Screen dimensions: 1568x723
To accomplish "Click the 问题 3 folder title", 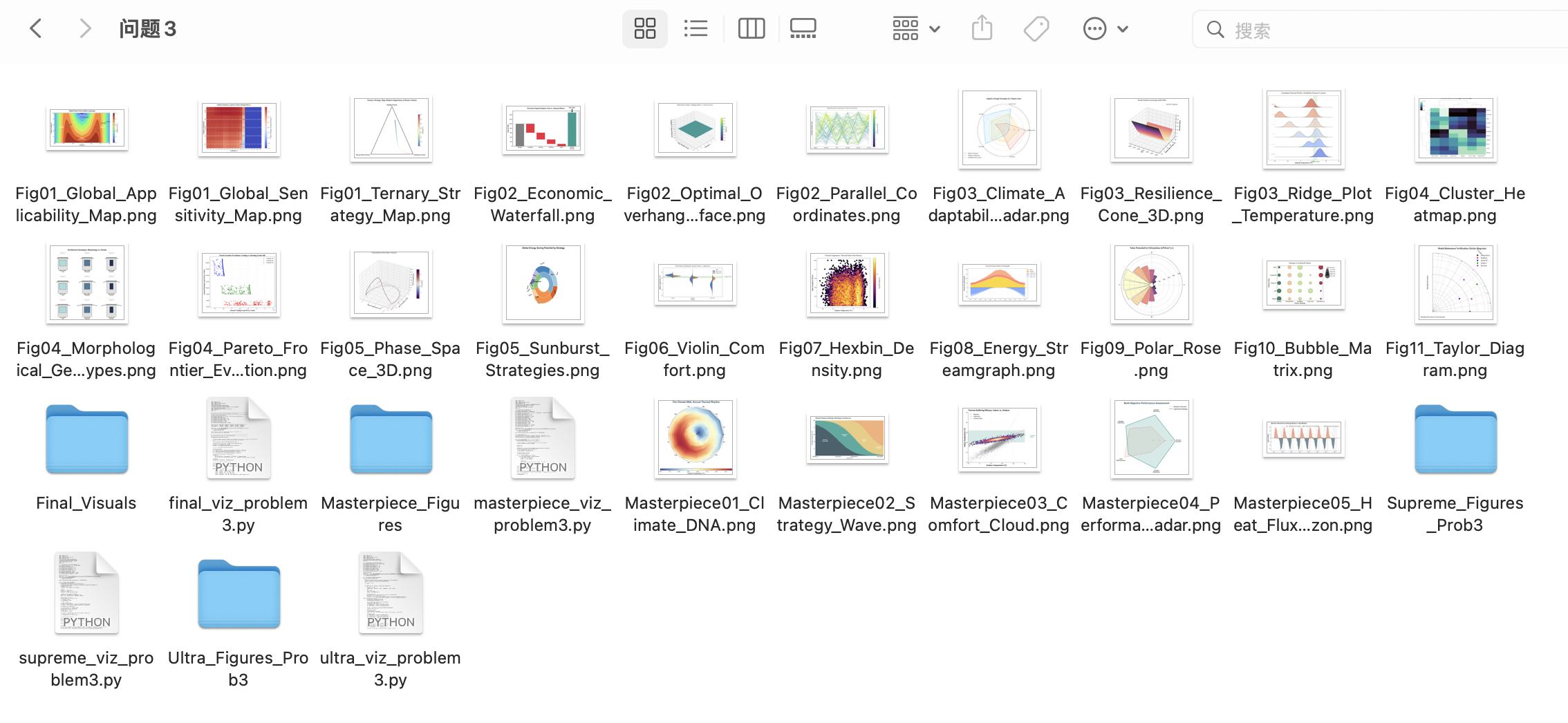I will tap(148, 29).
